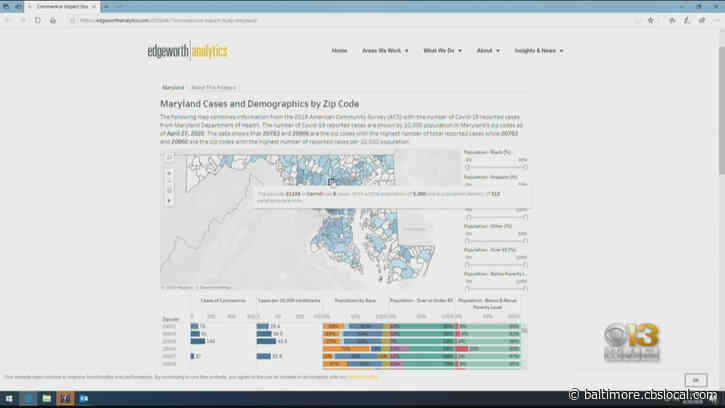
Task: Click the browser forward arrow
Action: (23, 20)
